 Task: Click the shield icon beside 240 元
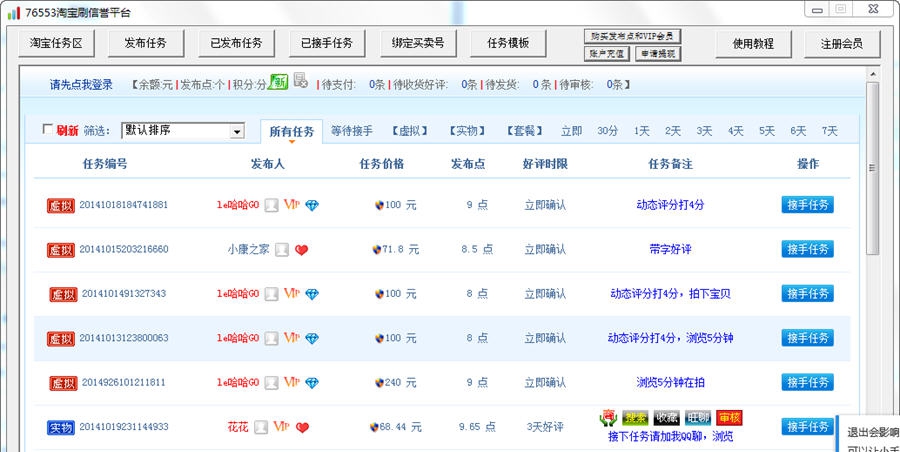point(379,383)
